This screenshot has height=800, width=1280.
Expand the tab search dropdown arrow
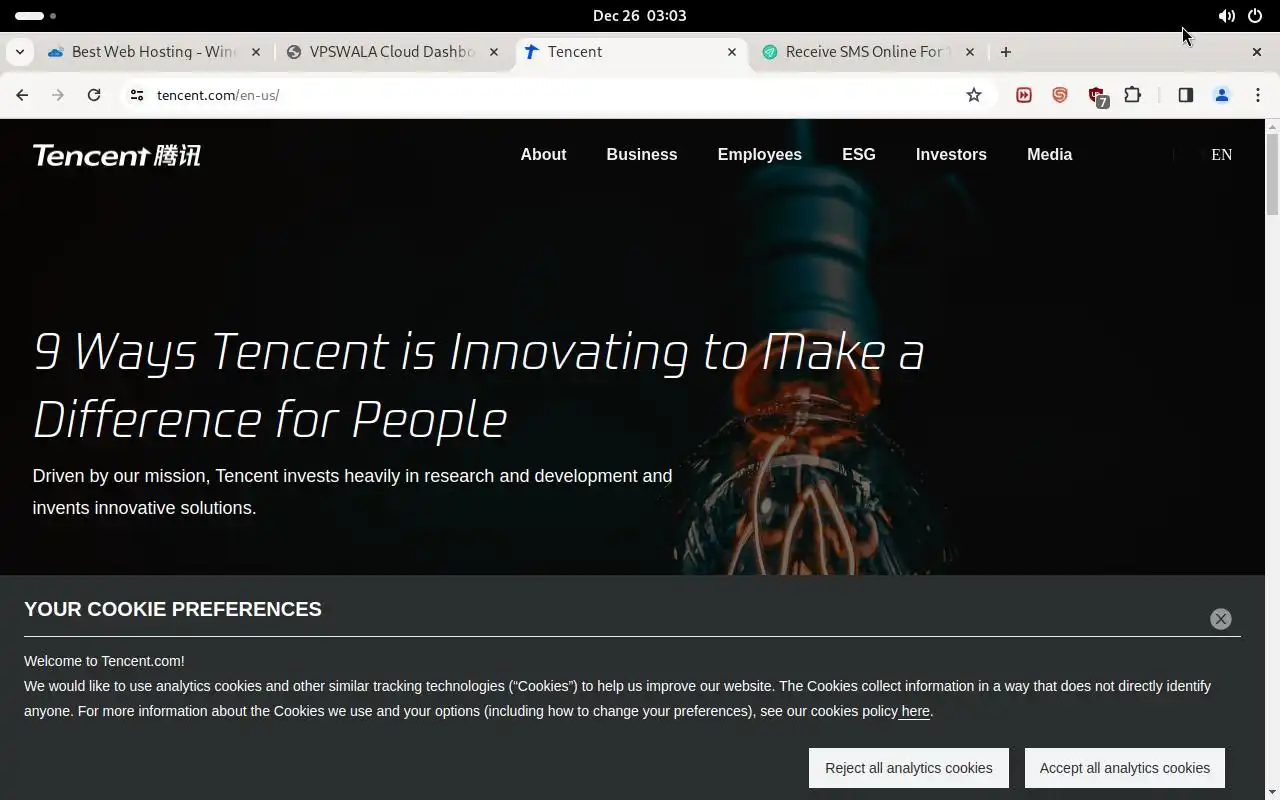pyautogui.click(x=19, y=52)
